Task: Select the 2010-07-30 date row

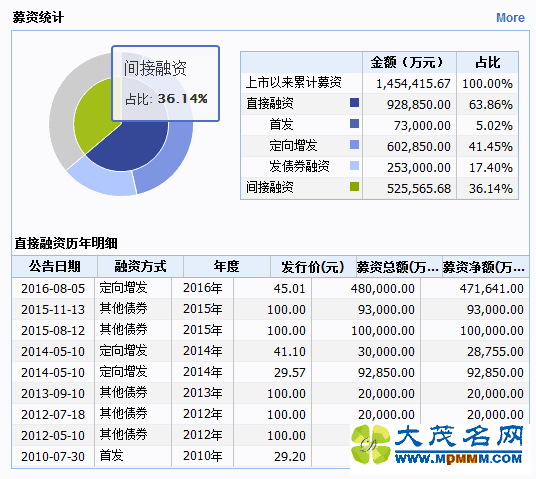Action: (x=53, y=457)
